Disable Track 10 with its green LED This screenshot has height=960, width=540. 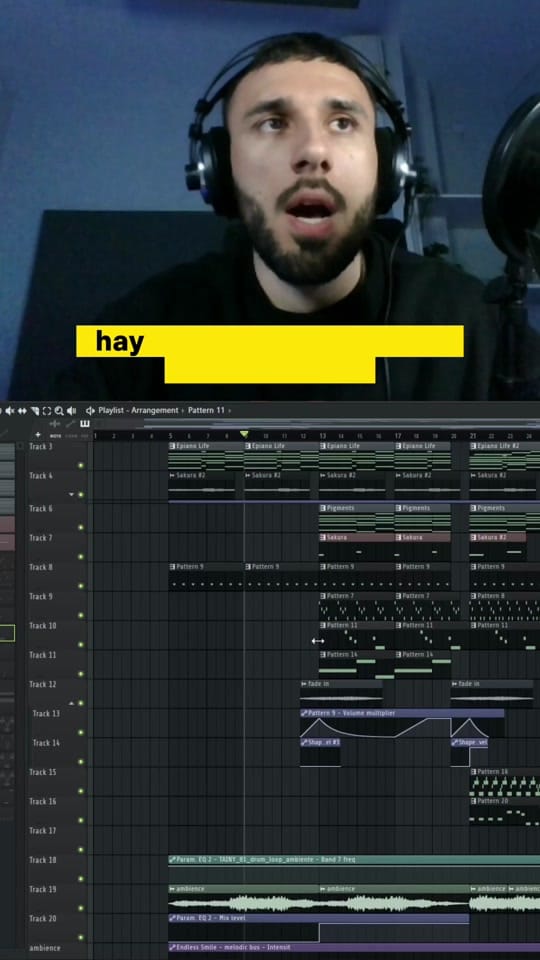coord(80,645)
